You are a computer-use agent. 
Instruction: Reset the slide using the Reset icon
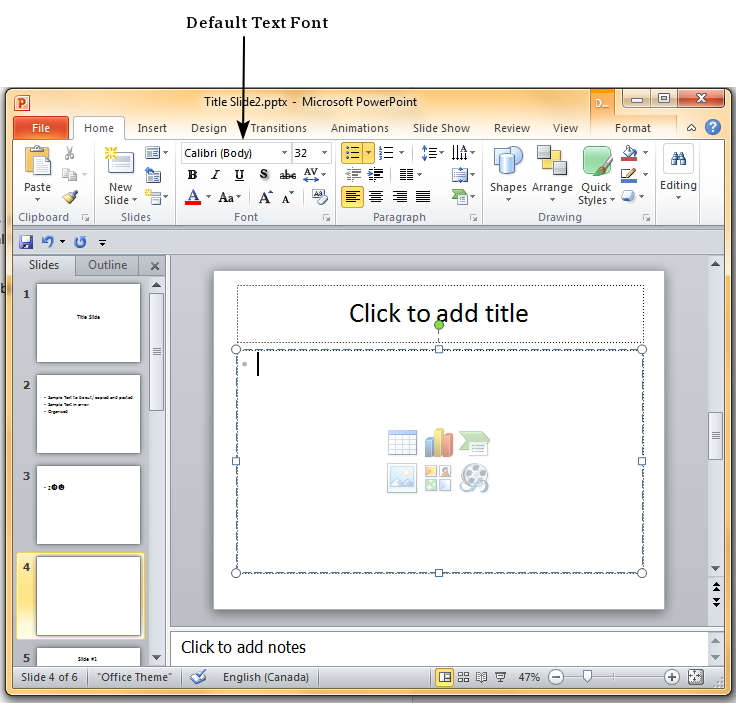(x=153, y=176)
